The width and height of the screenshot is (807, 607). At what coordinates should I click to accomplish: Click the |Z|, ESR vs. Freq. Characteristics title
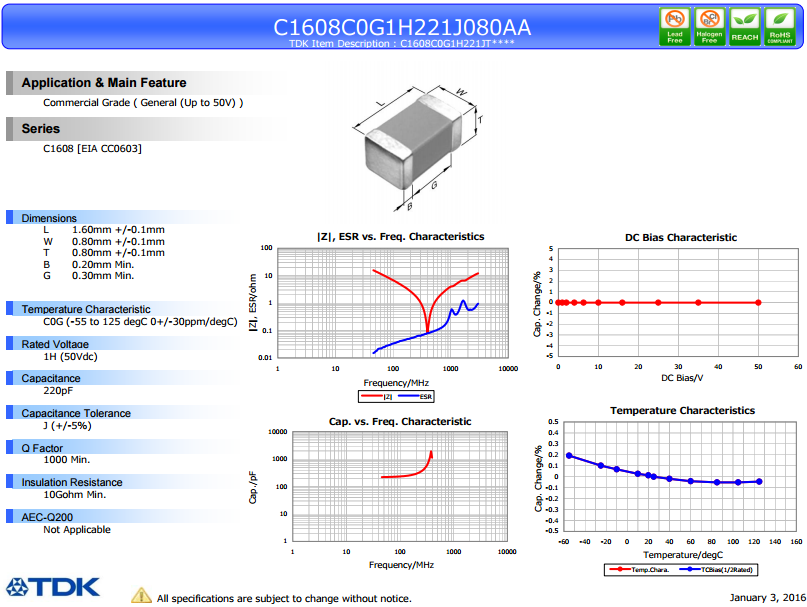pos(400,237)
